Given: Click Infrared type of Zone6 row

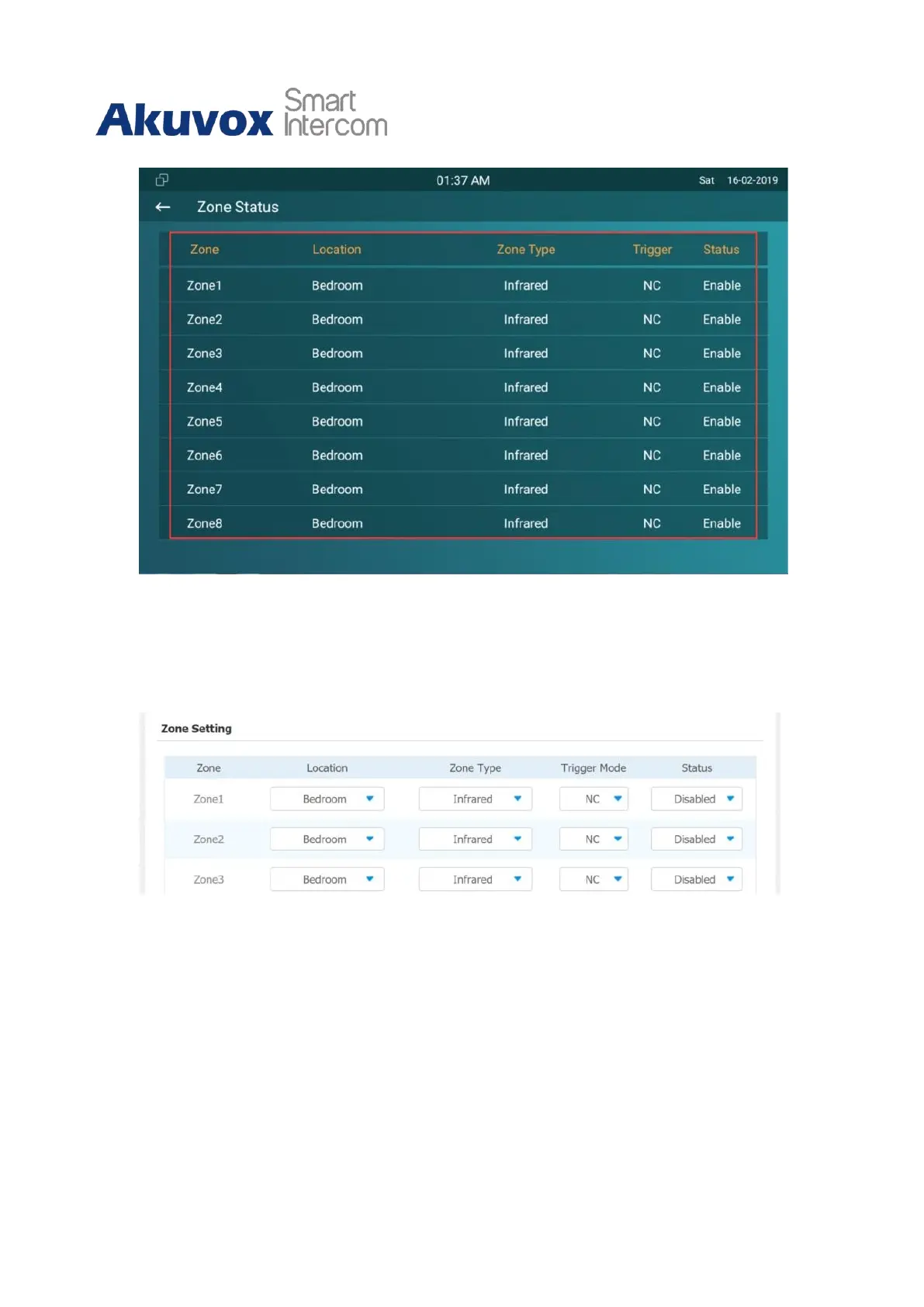Looking at the screenshot, I should coord(525,456).
